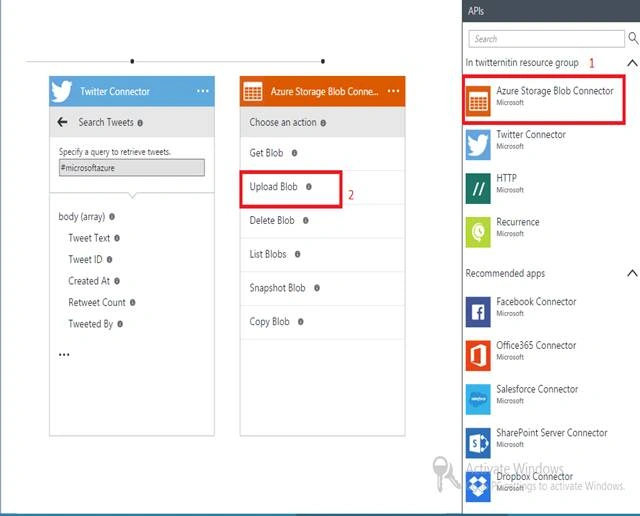Click the Facebook Connector icon
The image size is (640, 516).
pyautogui.click(x=478, y=312)
